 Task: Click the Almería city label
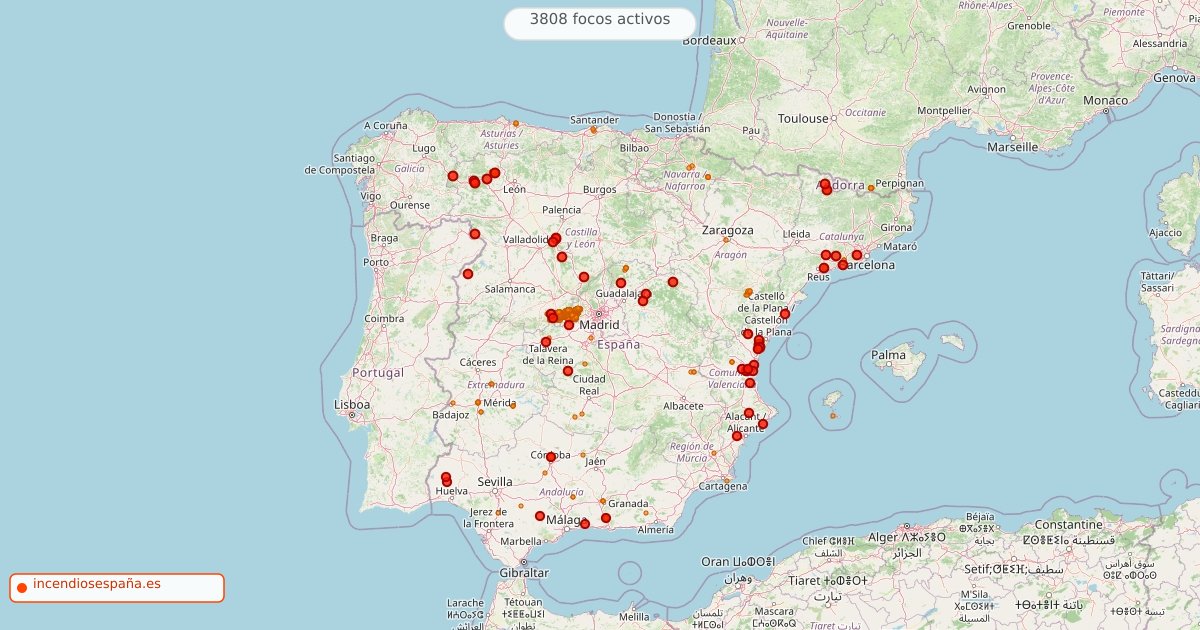coord(655,530)
